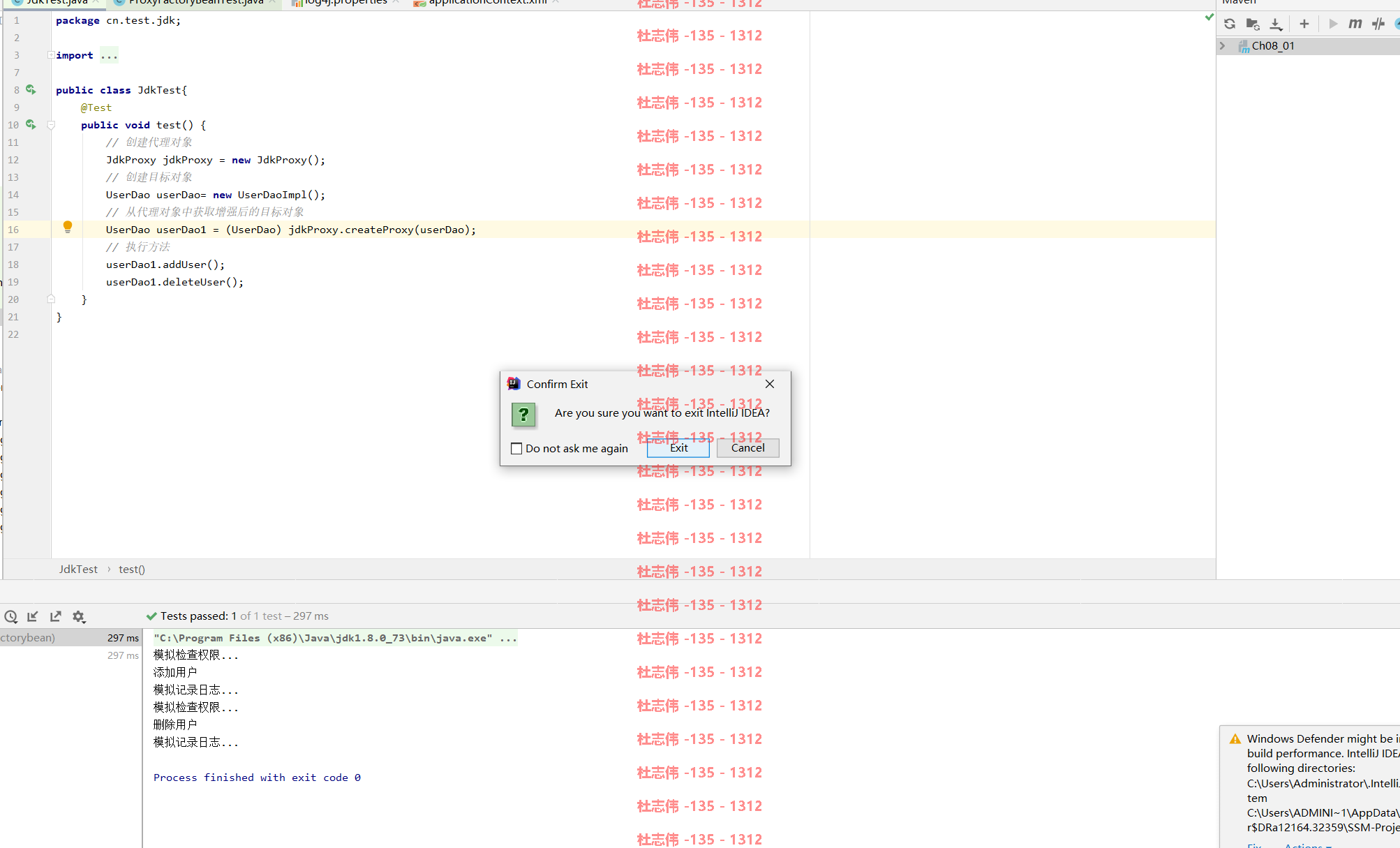The height and width of the screenshot is (848, 1400).
Task: Switch to JdkTest.java editor tab
Action: 57,3
